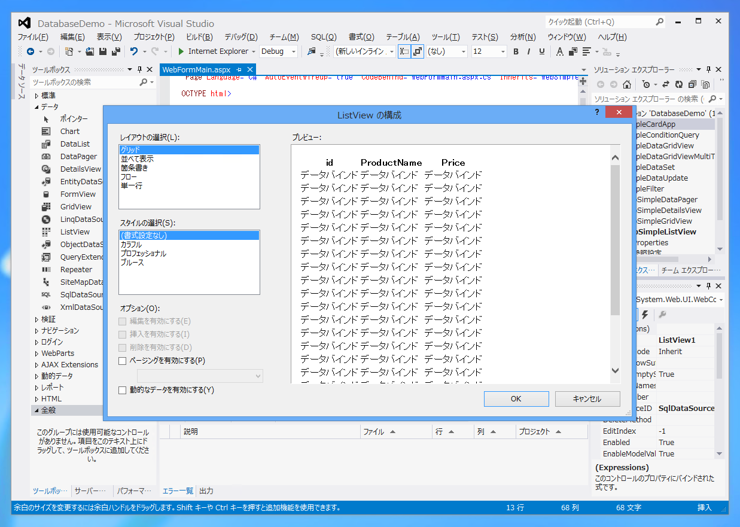Click the Save All toolbar icon
Image resolution: width=740 pixels, height=527 pixels.
click(116, 51)
